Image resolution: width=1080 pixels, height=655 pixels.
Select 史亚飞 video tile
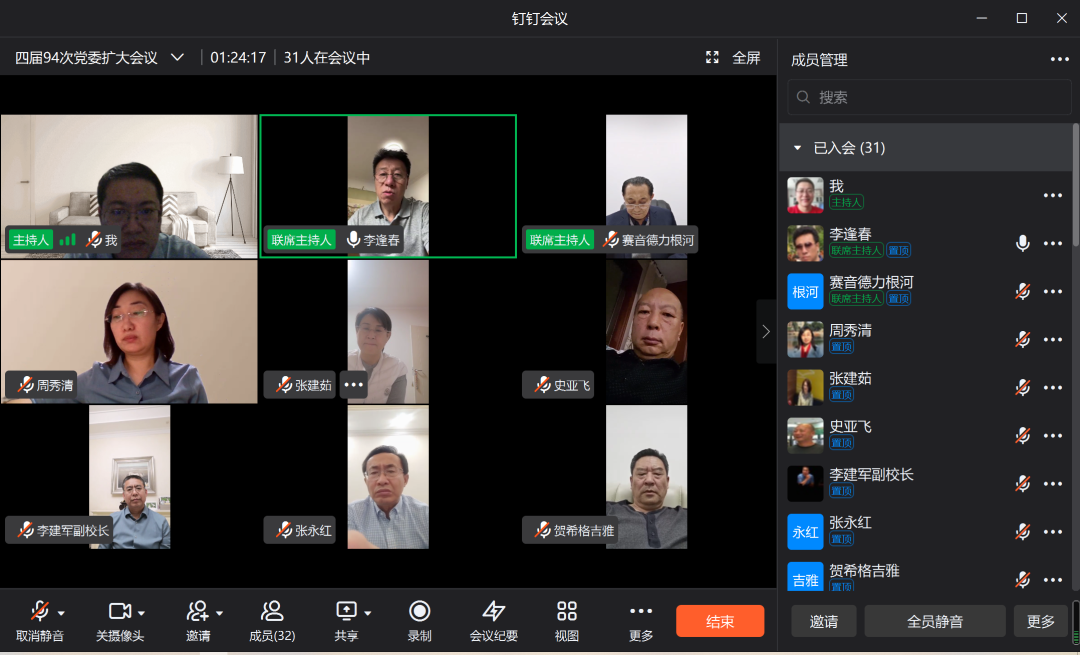coord(646,331)
